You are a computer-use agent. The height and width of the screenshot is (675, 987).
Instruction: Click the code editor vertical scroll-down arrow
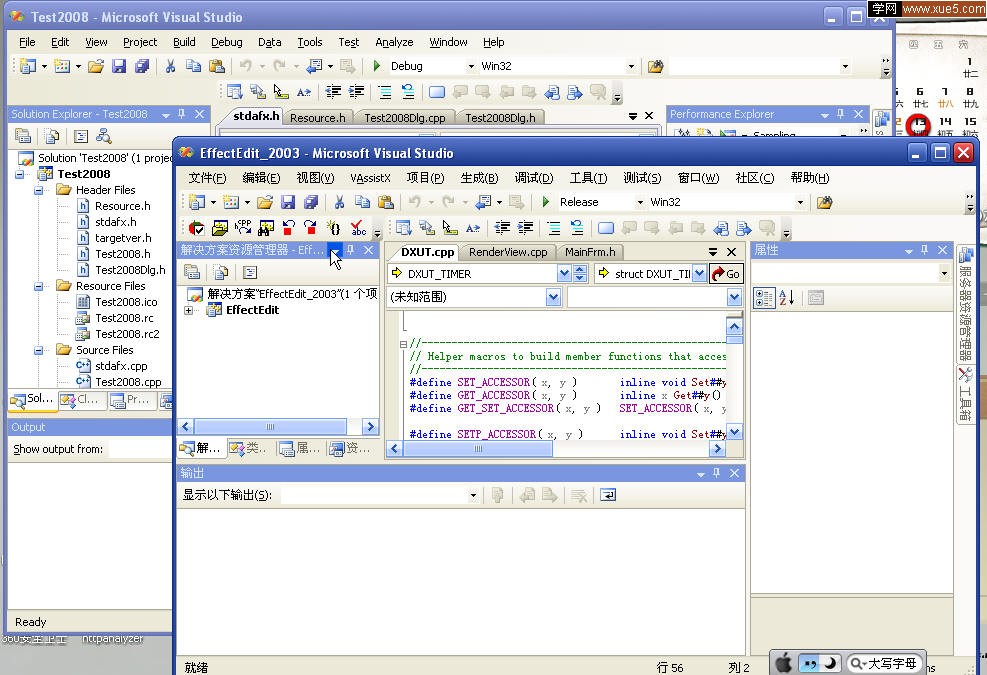point(734,432)
